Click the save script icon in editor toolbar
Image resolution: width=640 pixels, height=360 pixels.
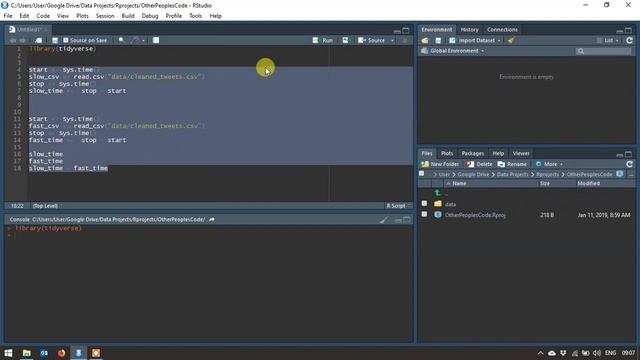(55, 40)
